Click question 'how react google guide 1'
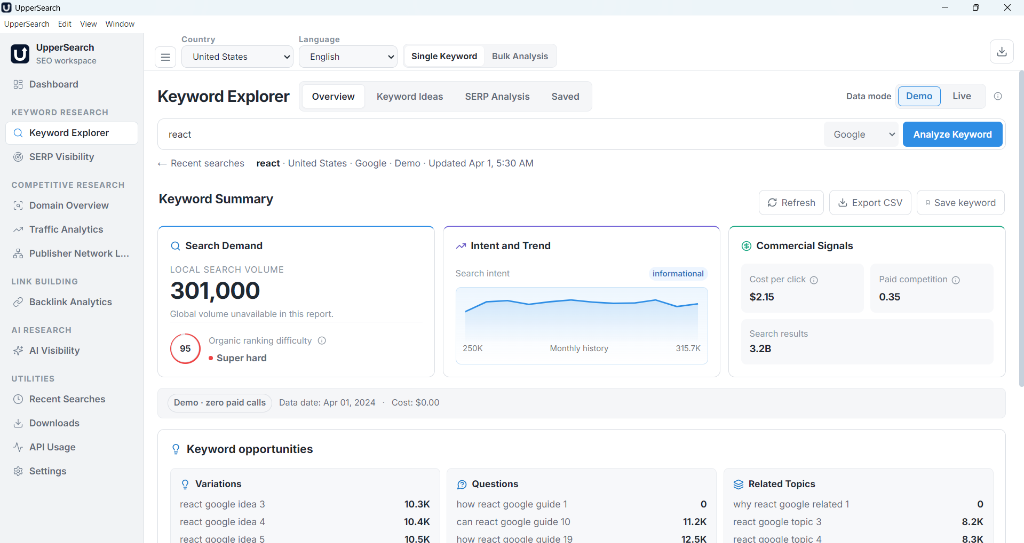 click(511, 504)
